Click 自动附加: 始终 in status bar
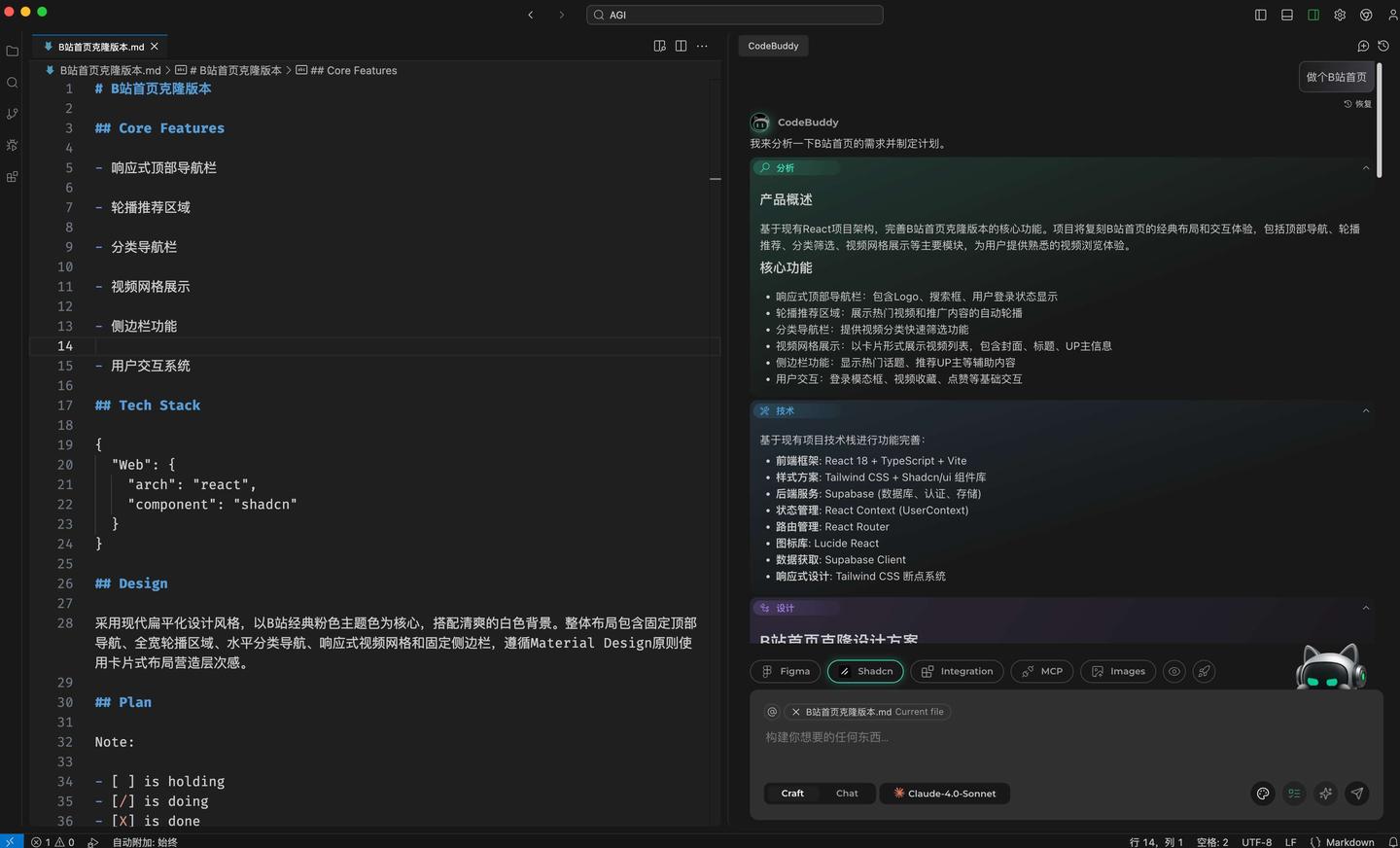 tap(145, 842)
